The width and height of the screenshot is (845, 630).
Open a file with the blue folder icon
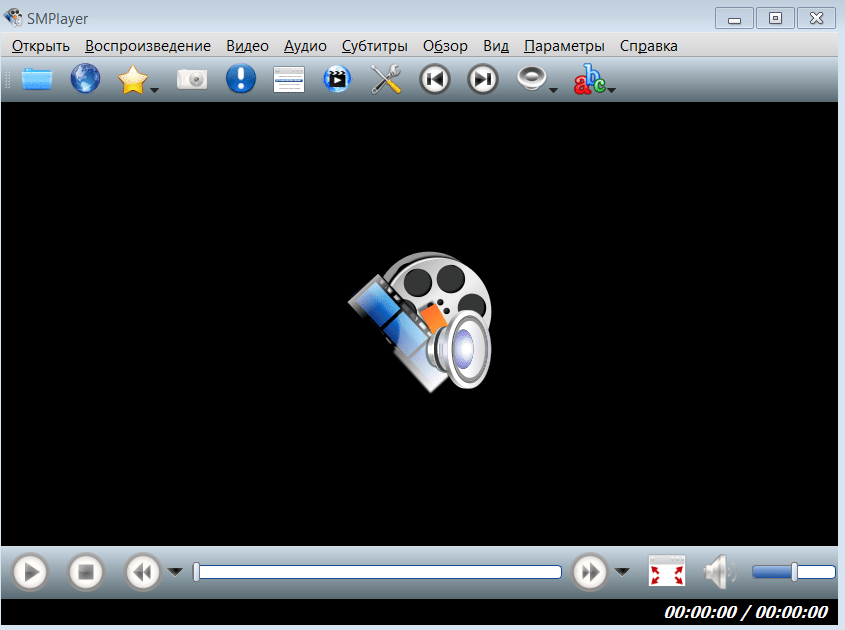[x=37, y=79]
